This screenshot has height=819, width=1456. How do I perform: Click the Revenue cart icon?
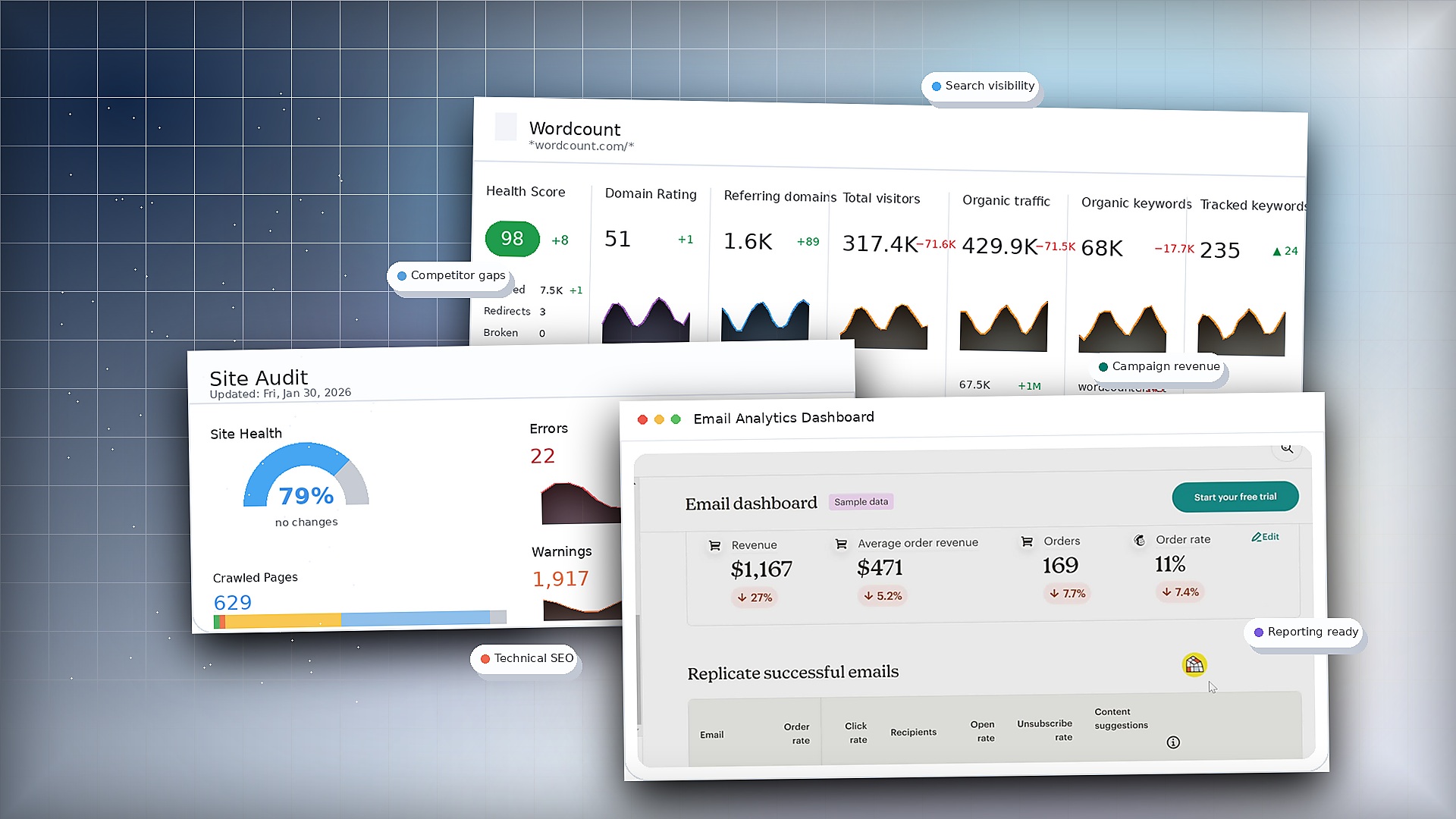(714, 545)
